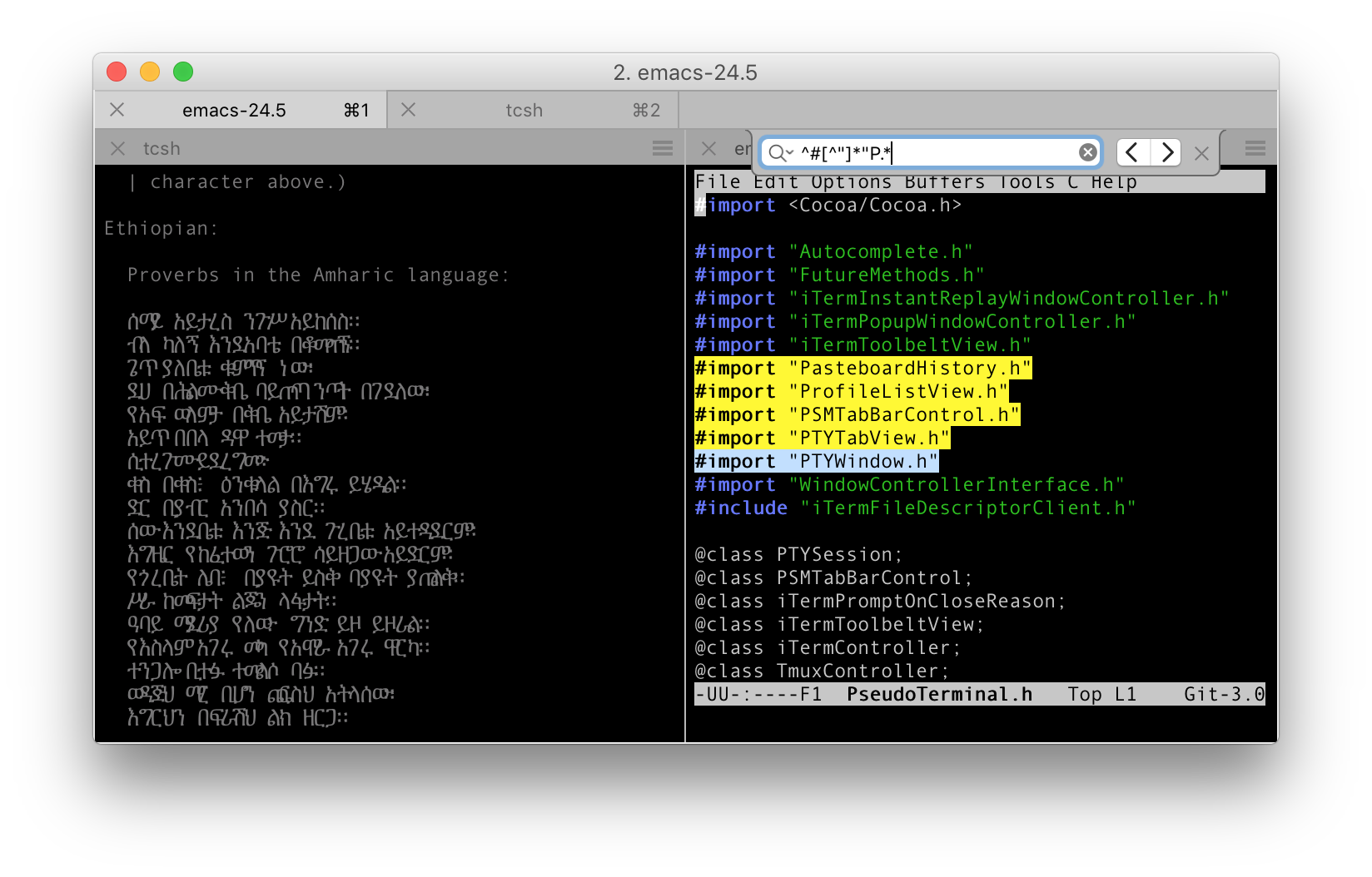Jump to the next search match
The width and height of the screenshot is (1372, 877).
pos(1166,152)
